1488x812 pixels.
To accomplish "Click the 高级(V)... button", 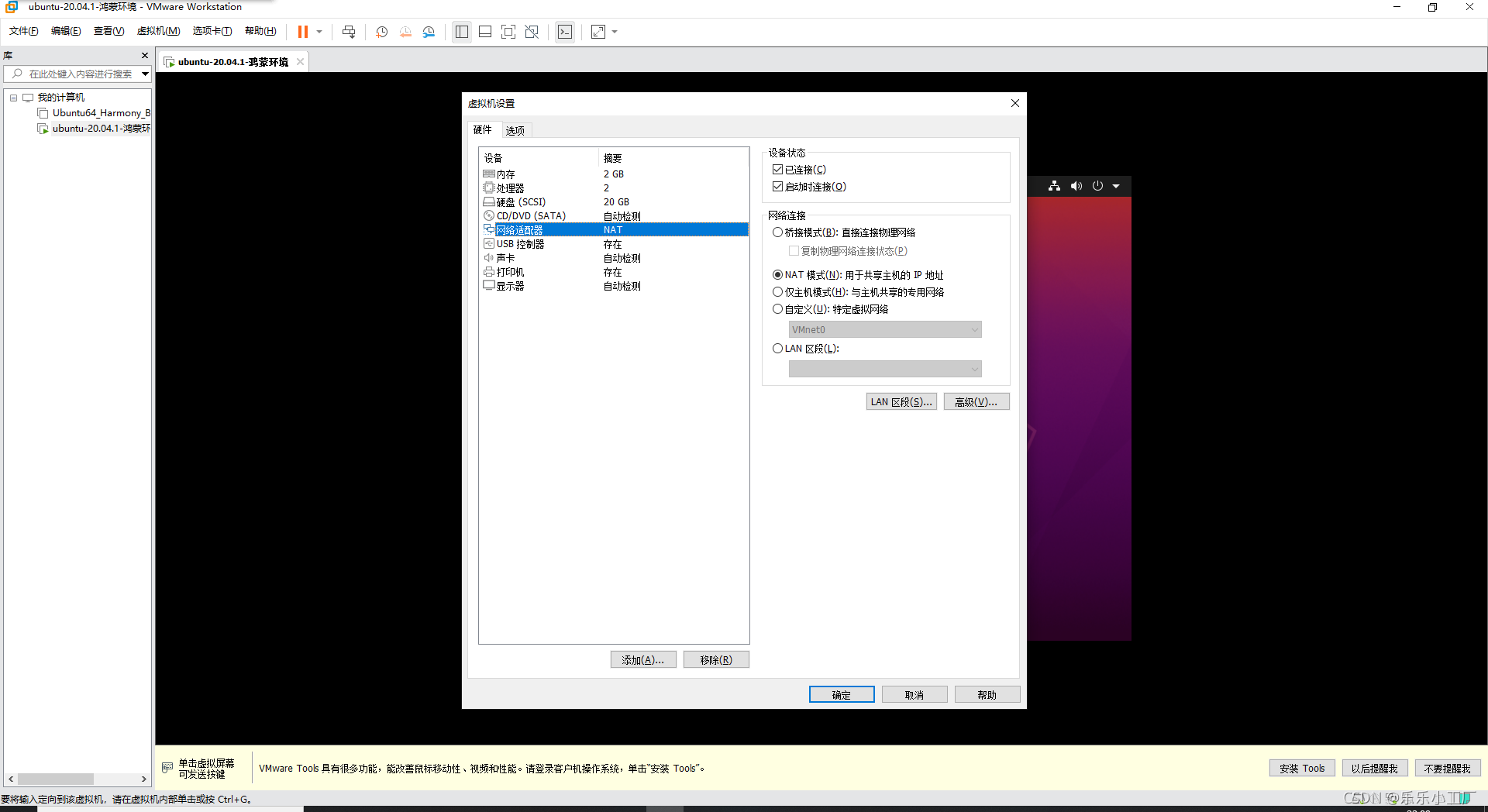I will tap(976, 401).
